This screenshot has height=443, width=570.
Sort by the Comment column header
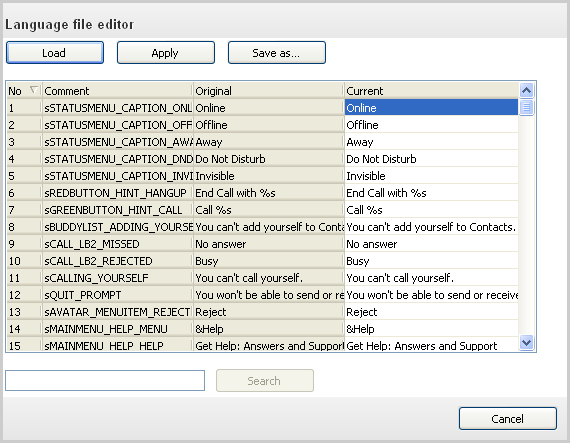(118, 90)
